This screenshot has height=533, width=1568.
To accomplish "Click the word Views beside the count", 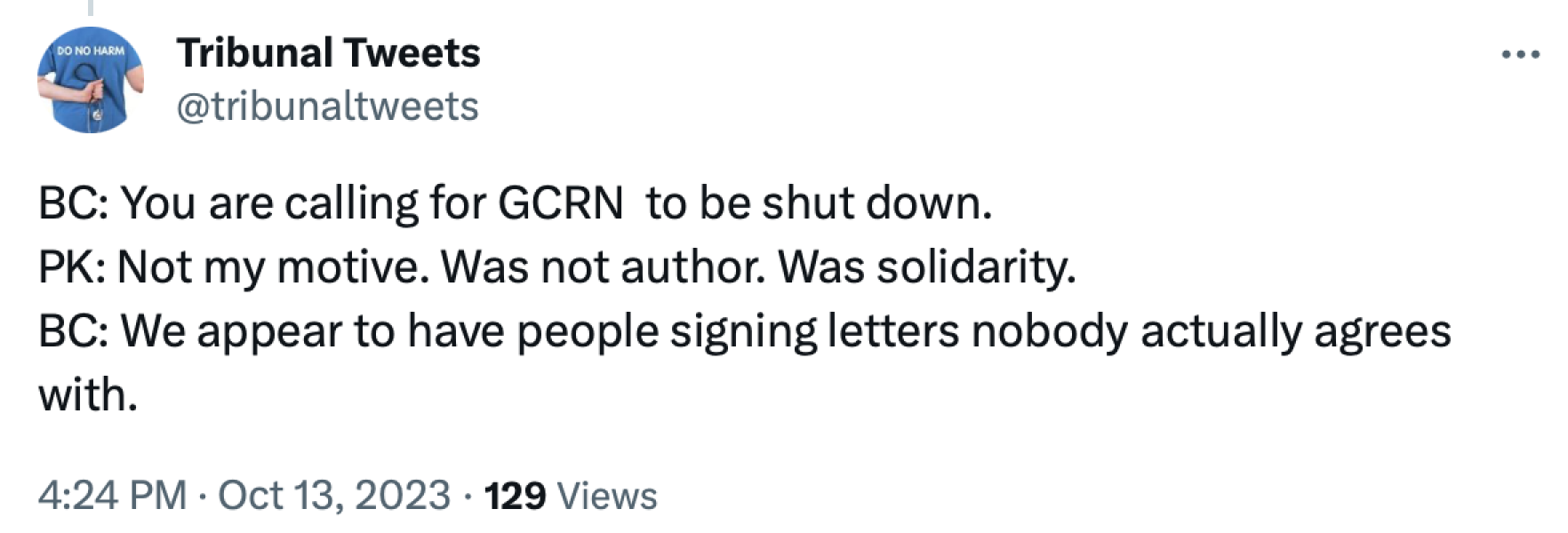I will tap(606, 496).
